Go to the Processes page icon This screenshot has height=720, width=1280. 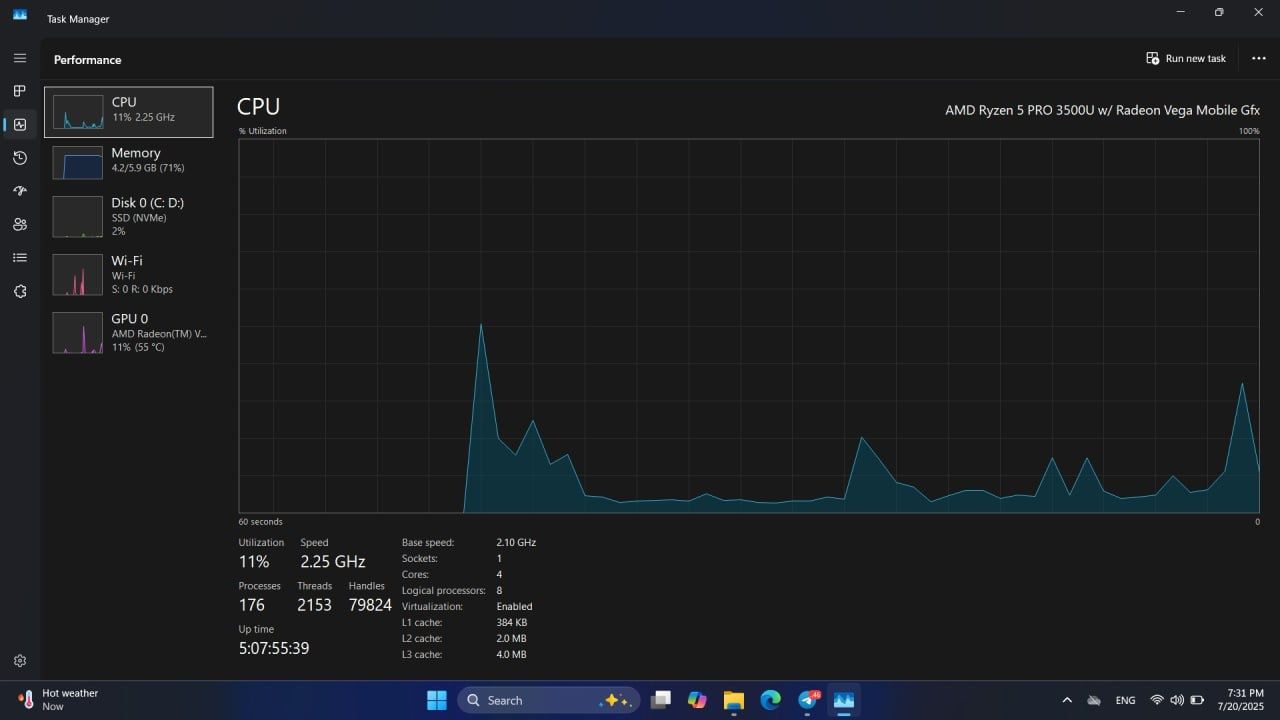[x=20, y=91]
